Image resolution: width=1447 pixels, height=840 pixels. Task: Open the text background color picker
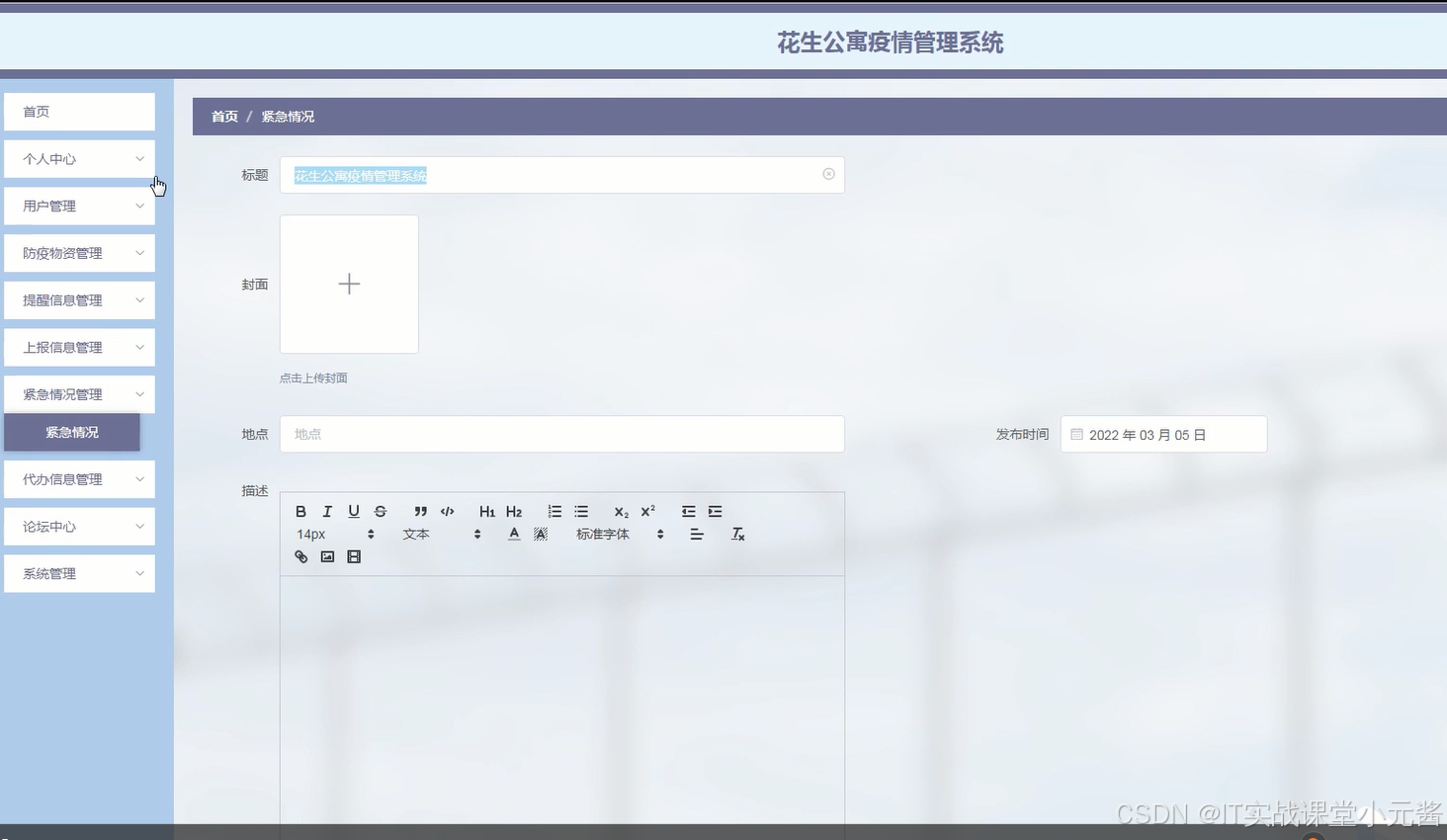541,534
